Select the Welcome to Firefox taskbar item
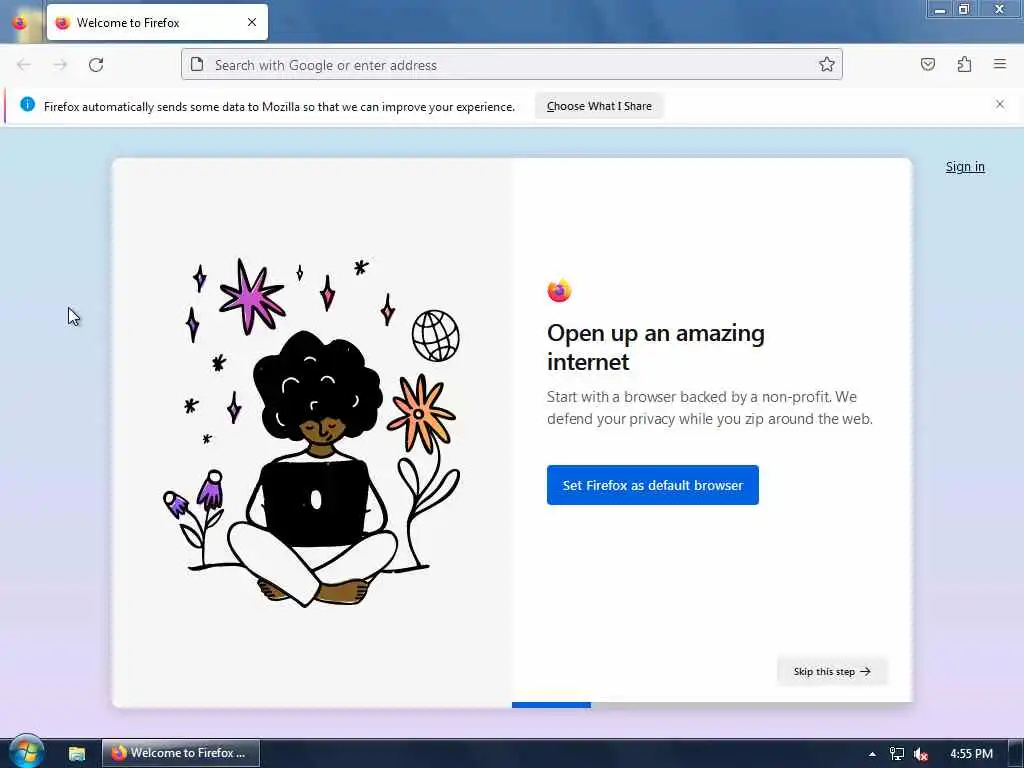1024x768 pixels. click(x=181, y=753)
